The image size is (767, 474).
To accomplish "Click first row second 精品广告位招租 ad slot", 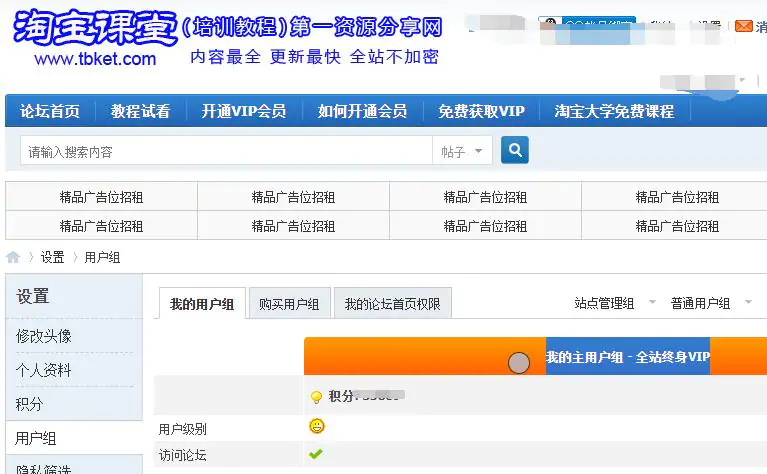I will (293, 197).
